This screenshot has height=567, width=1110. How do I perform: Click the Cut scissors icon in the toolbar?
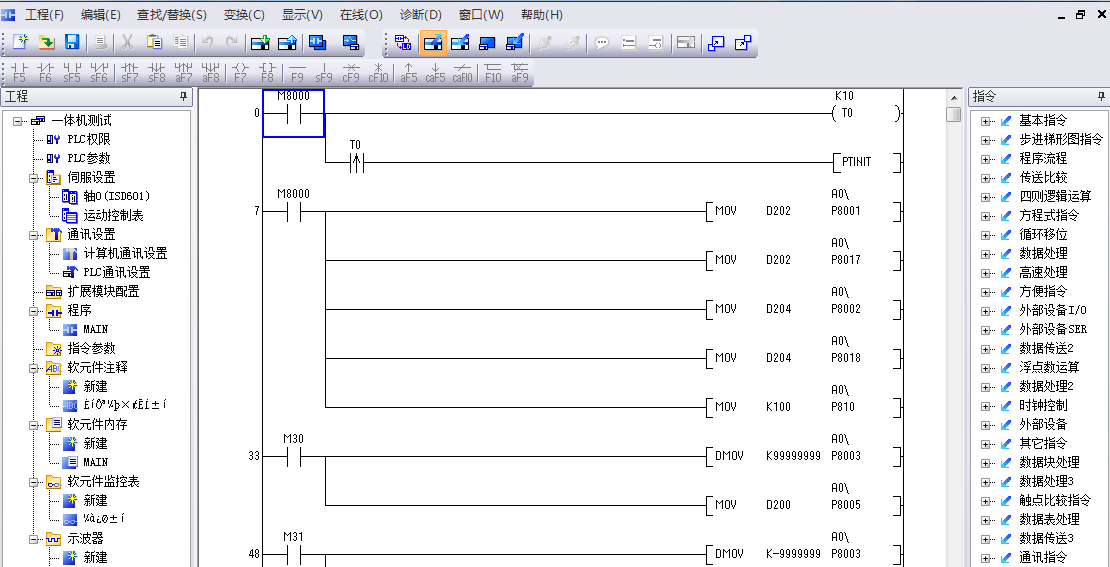127,42
